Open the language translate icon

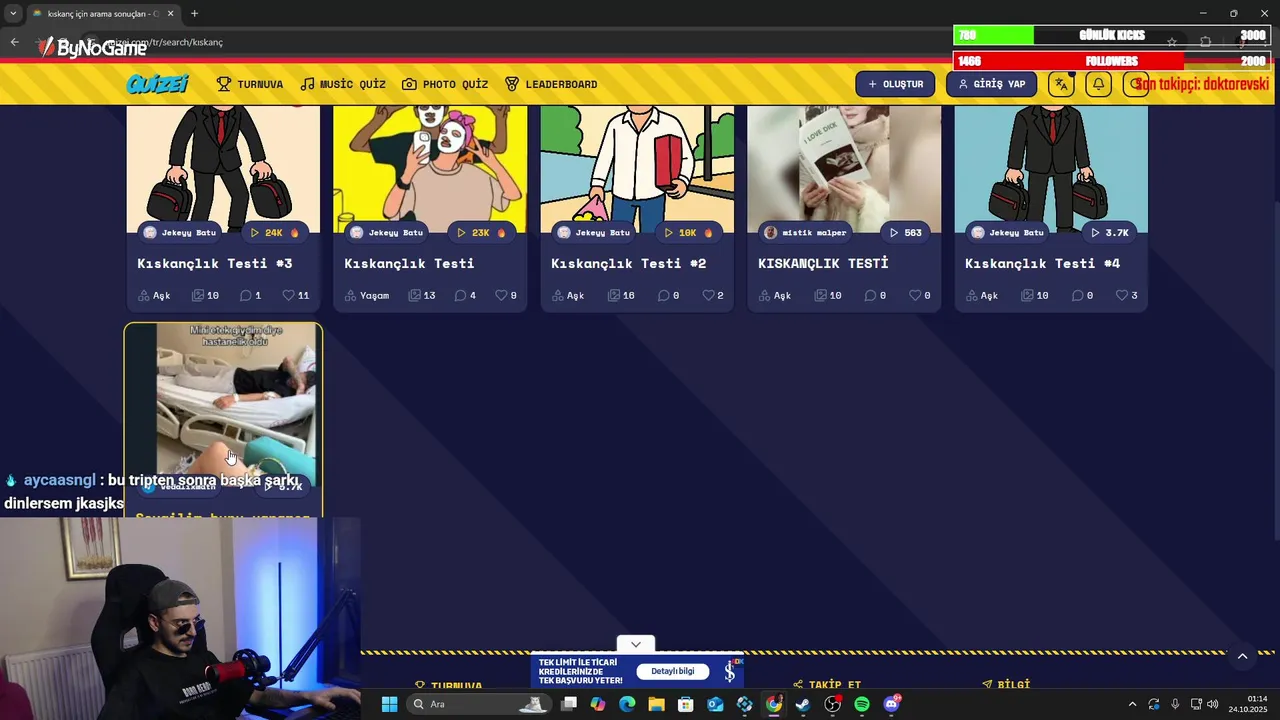point(1061,84)
